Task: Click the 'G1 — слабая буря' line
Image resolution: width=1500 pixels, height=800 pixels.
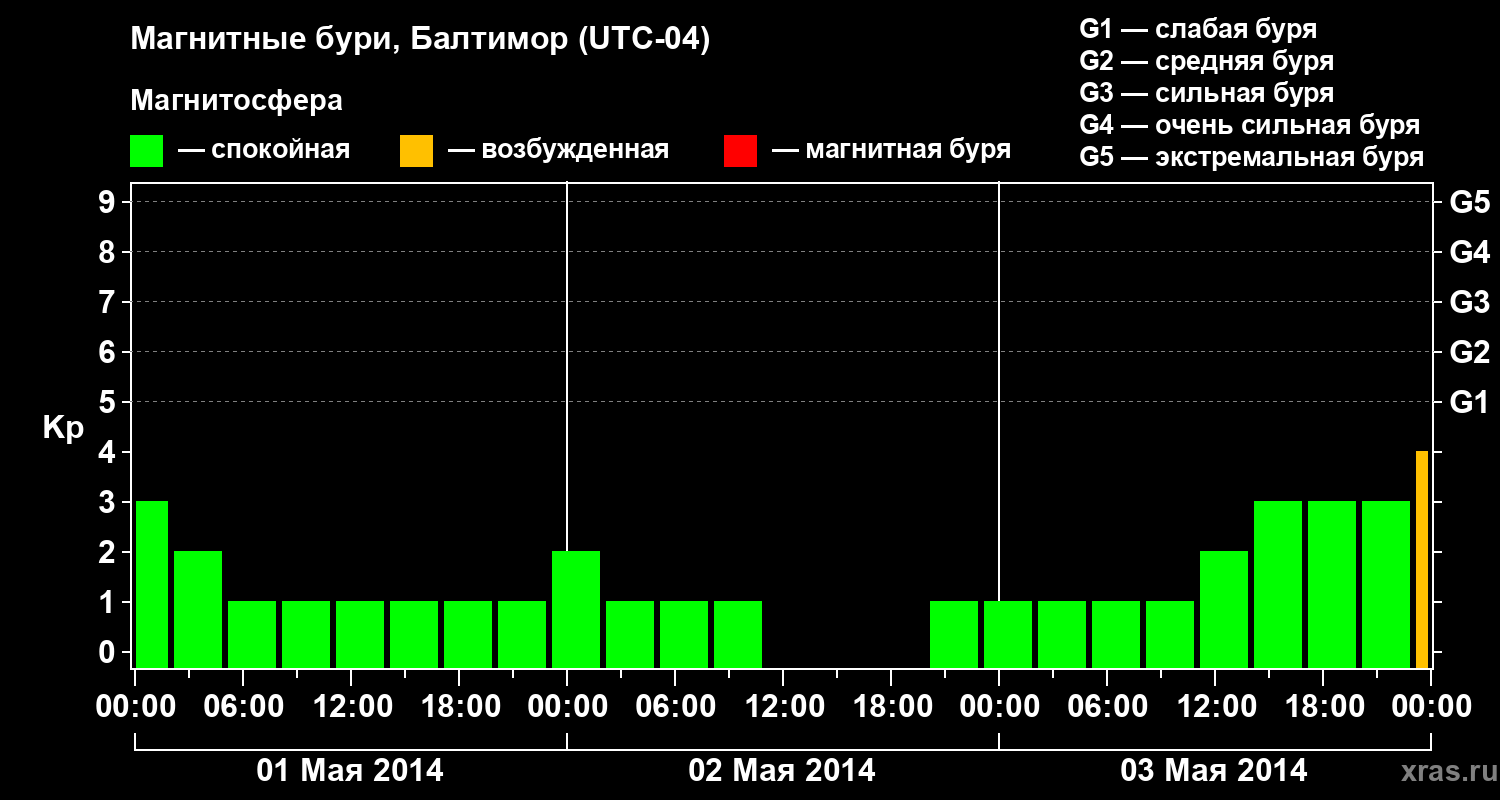Action: pos(1198,29)
